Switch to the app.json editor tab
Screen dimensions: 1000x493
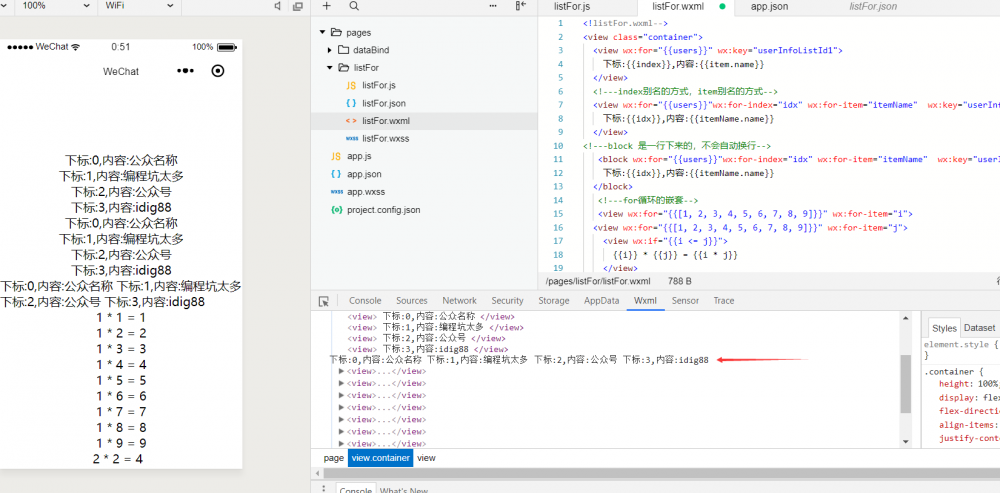[x=769, y=6]
